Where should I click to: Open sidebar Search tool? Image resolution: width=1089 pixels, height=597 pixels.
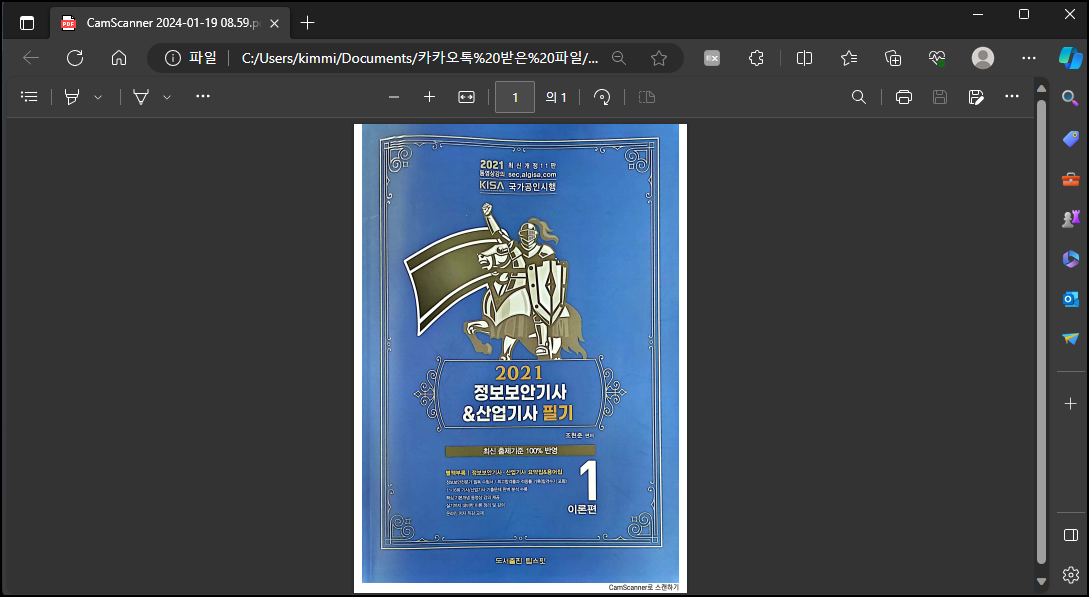(x=1070, y=98)
